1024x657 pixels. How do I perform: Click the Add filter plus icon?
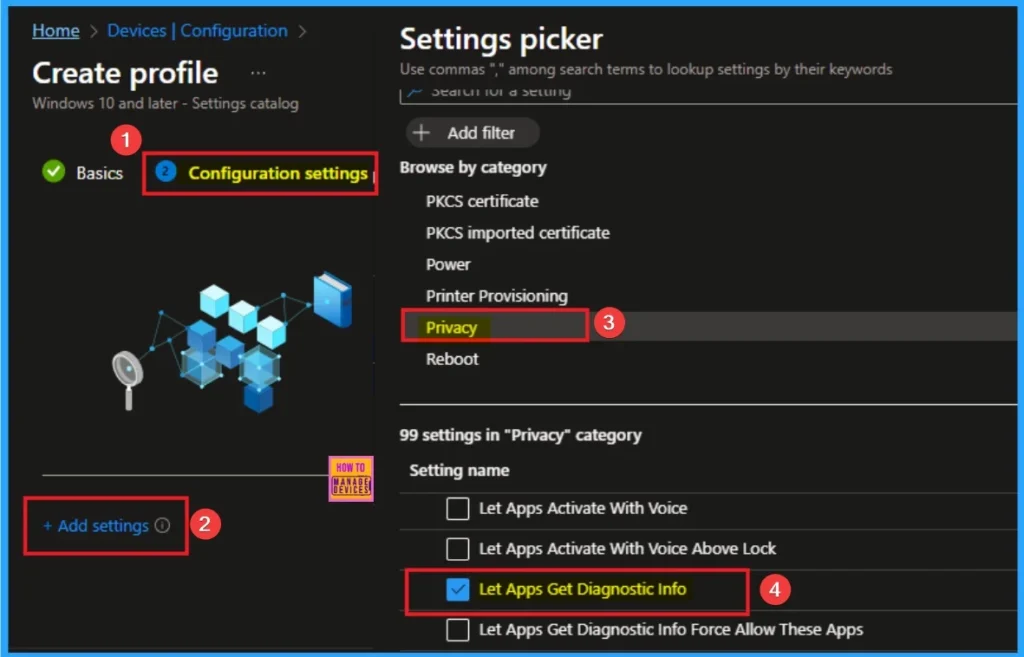[x=422, y=133]
